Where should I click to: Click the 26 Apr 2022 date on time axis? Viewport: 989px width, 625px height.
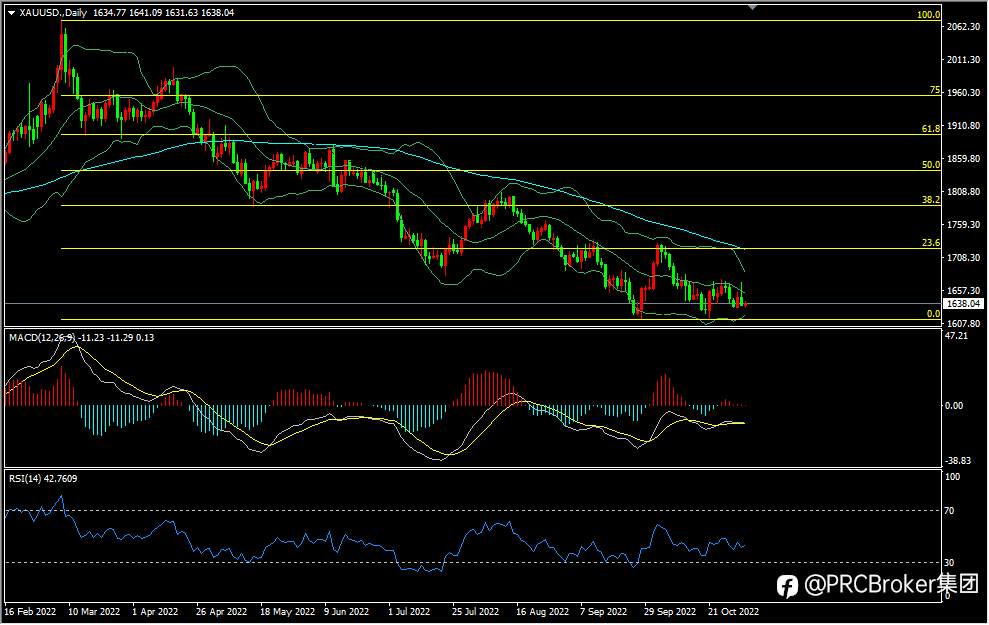coord(221,612)
